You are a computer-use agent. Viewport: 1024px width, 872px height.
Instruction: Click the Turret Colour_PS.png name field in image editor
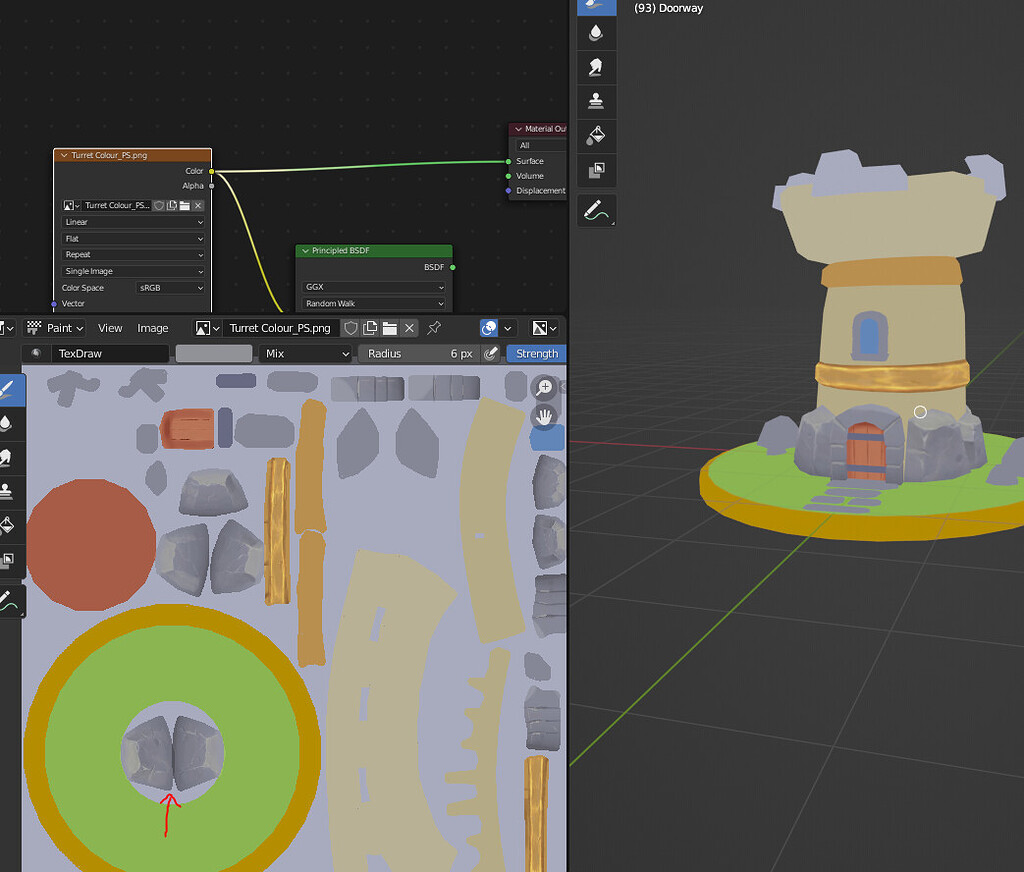tap(281, 328)
